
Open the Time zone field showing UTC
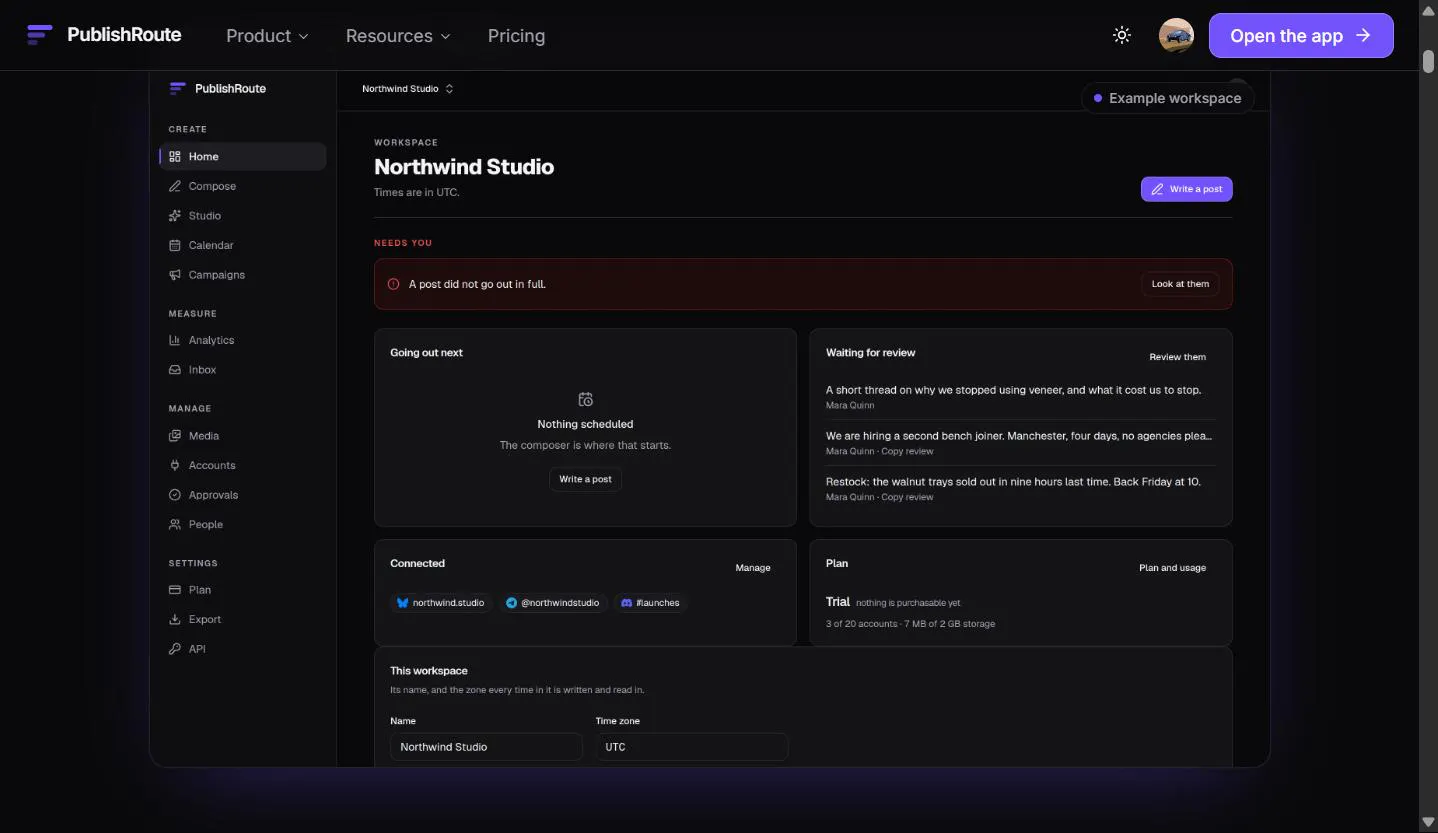(692, 747)
